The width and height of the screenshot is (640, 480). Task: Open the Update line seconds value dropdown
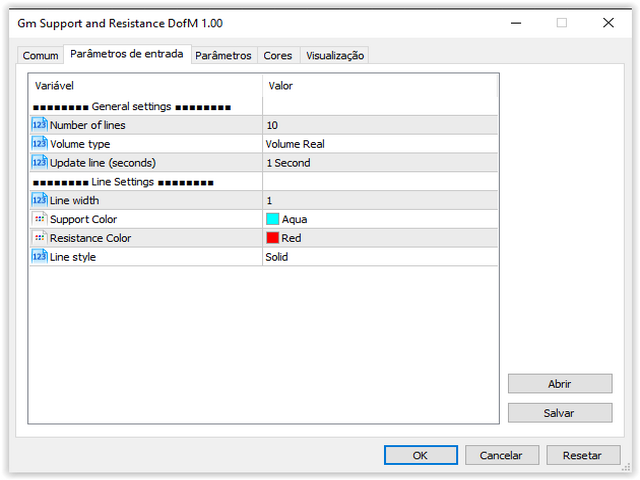coord(380,163)
